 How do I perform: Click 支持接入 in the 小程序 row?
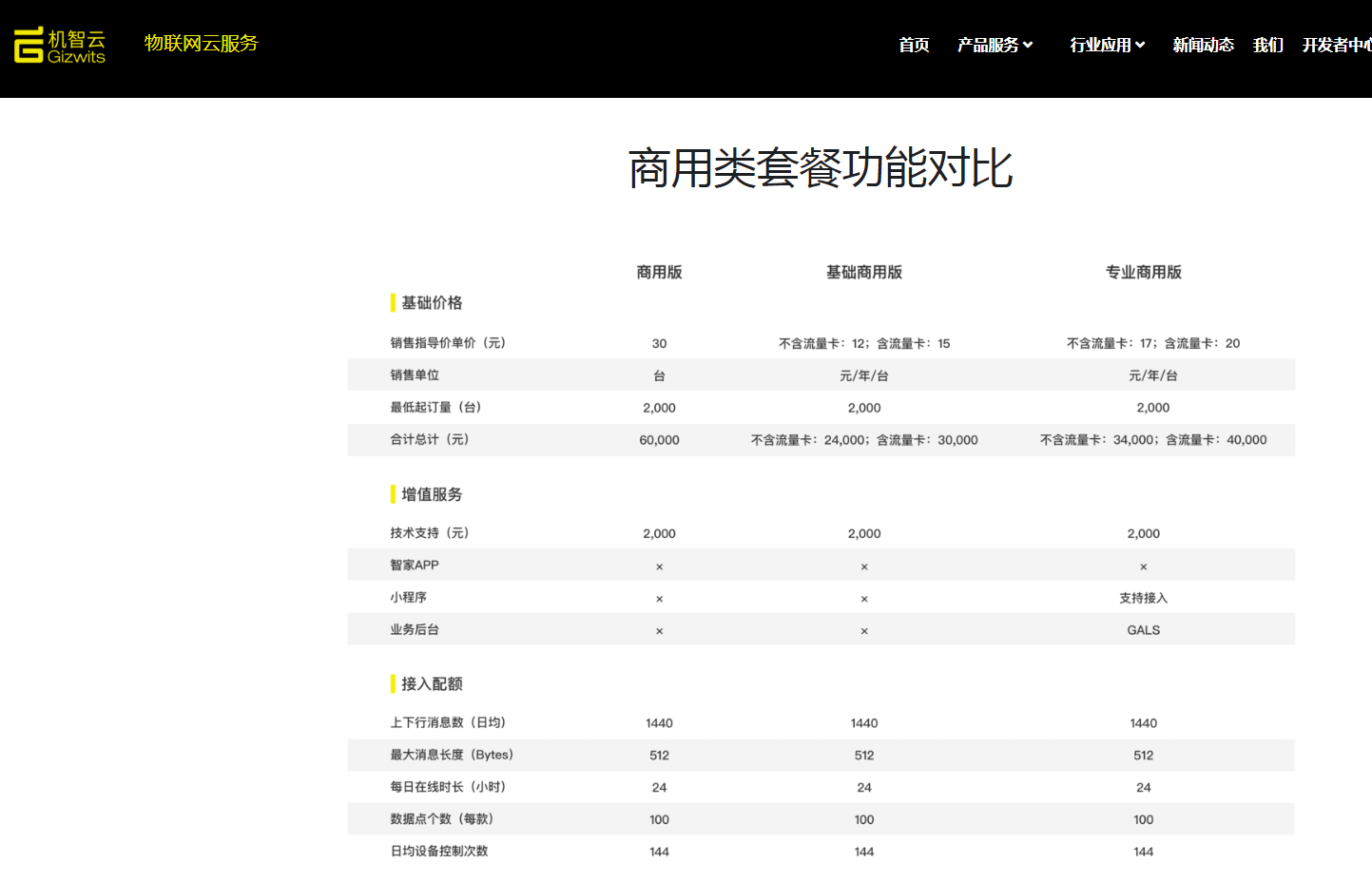pos(1143,598)
